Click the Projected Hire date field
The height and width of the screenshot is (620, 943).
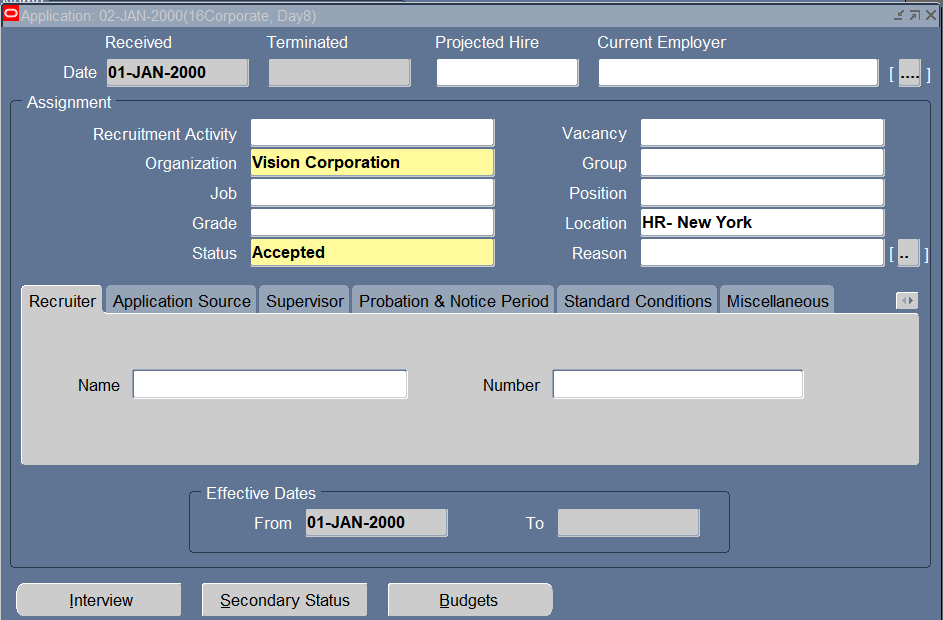coord(507,73)
